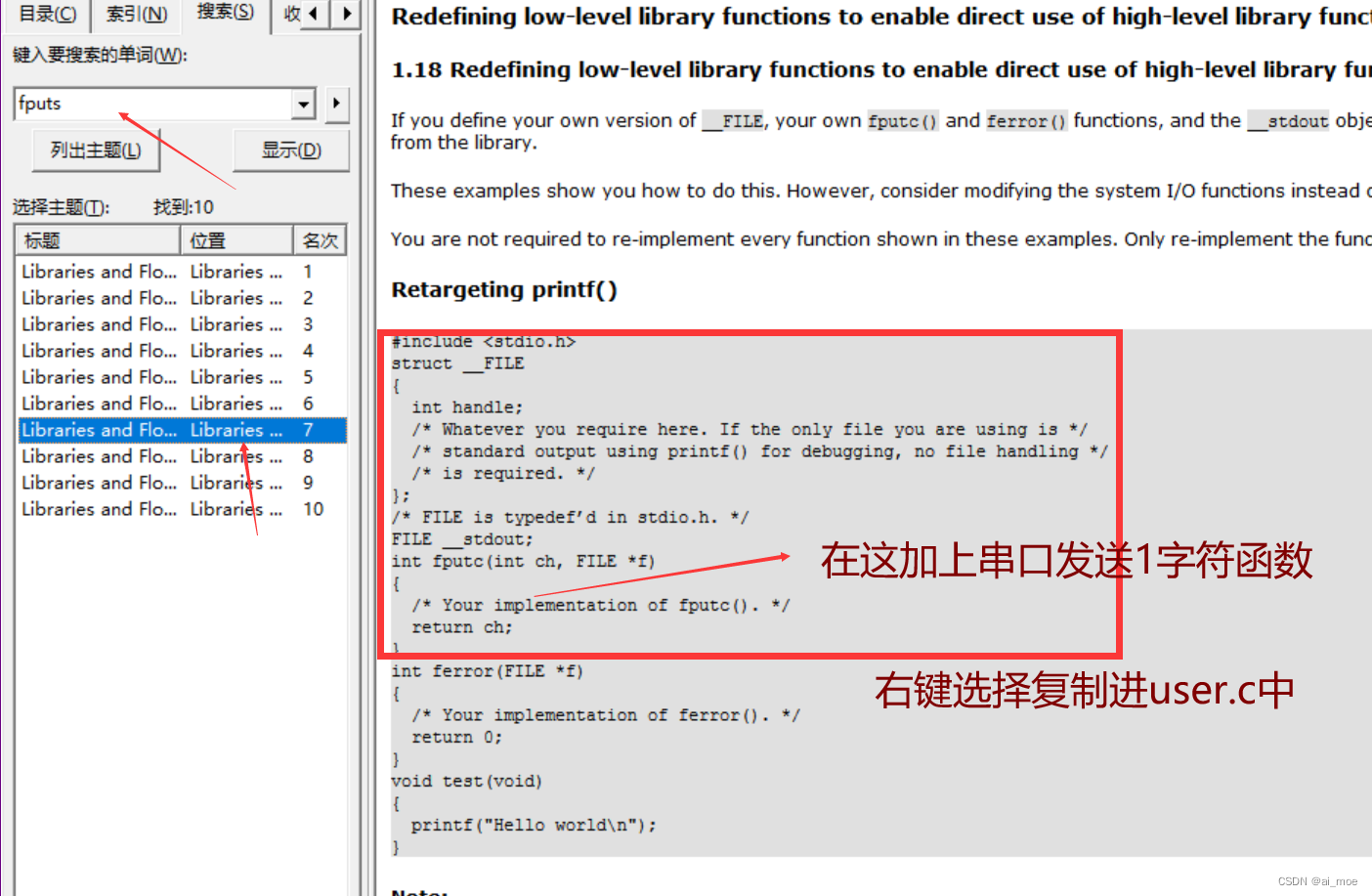Click the 'return ch;' code line
The width and height of the screenshot is (1372, 896).
click(462, 627)
